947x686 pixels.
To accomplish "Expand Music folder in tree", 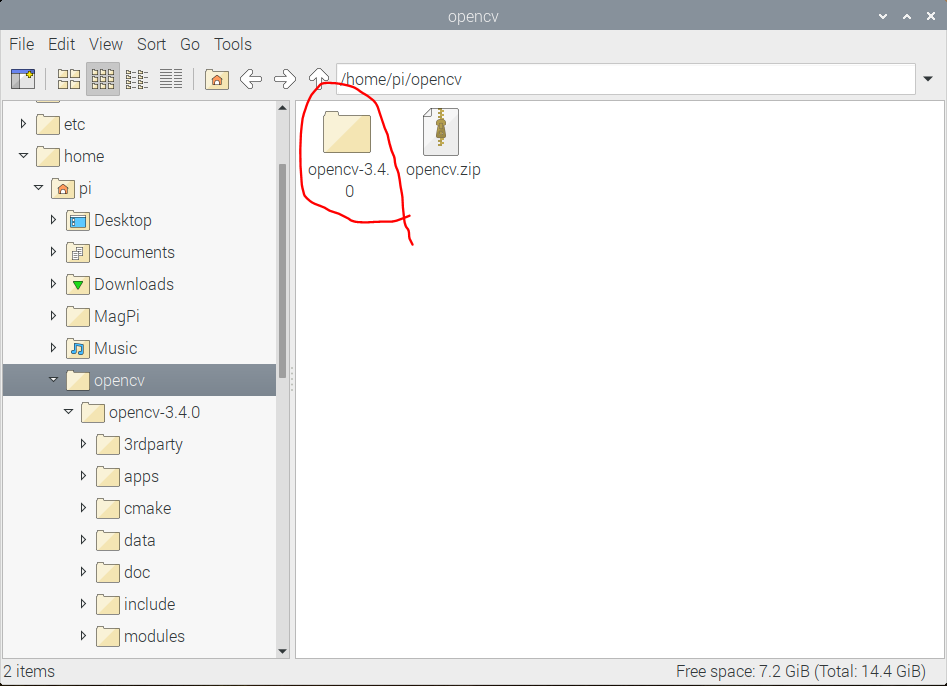I will coord(53,348).
